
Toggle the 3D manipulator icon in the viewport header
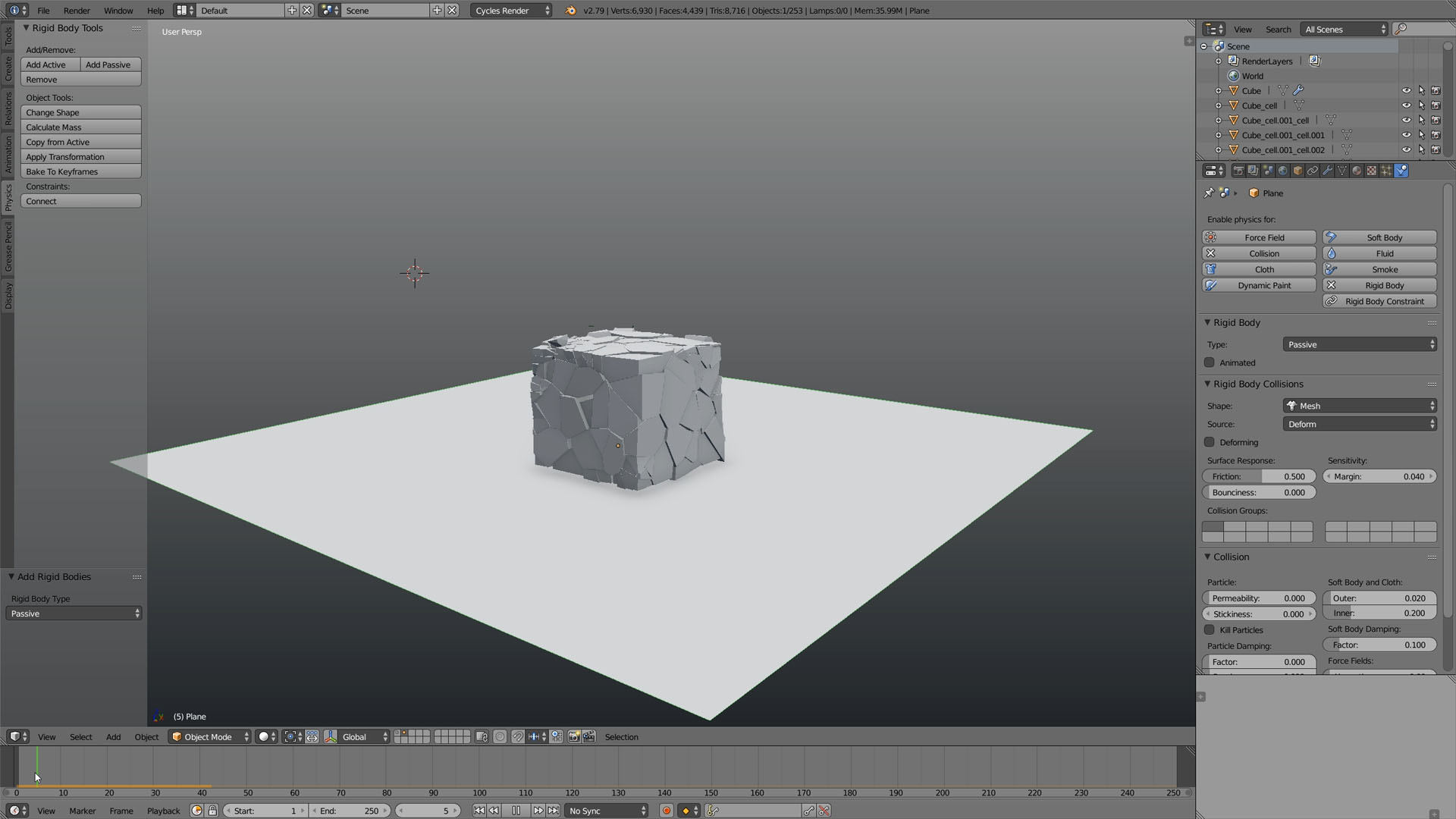coord(331,736)
